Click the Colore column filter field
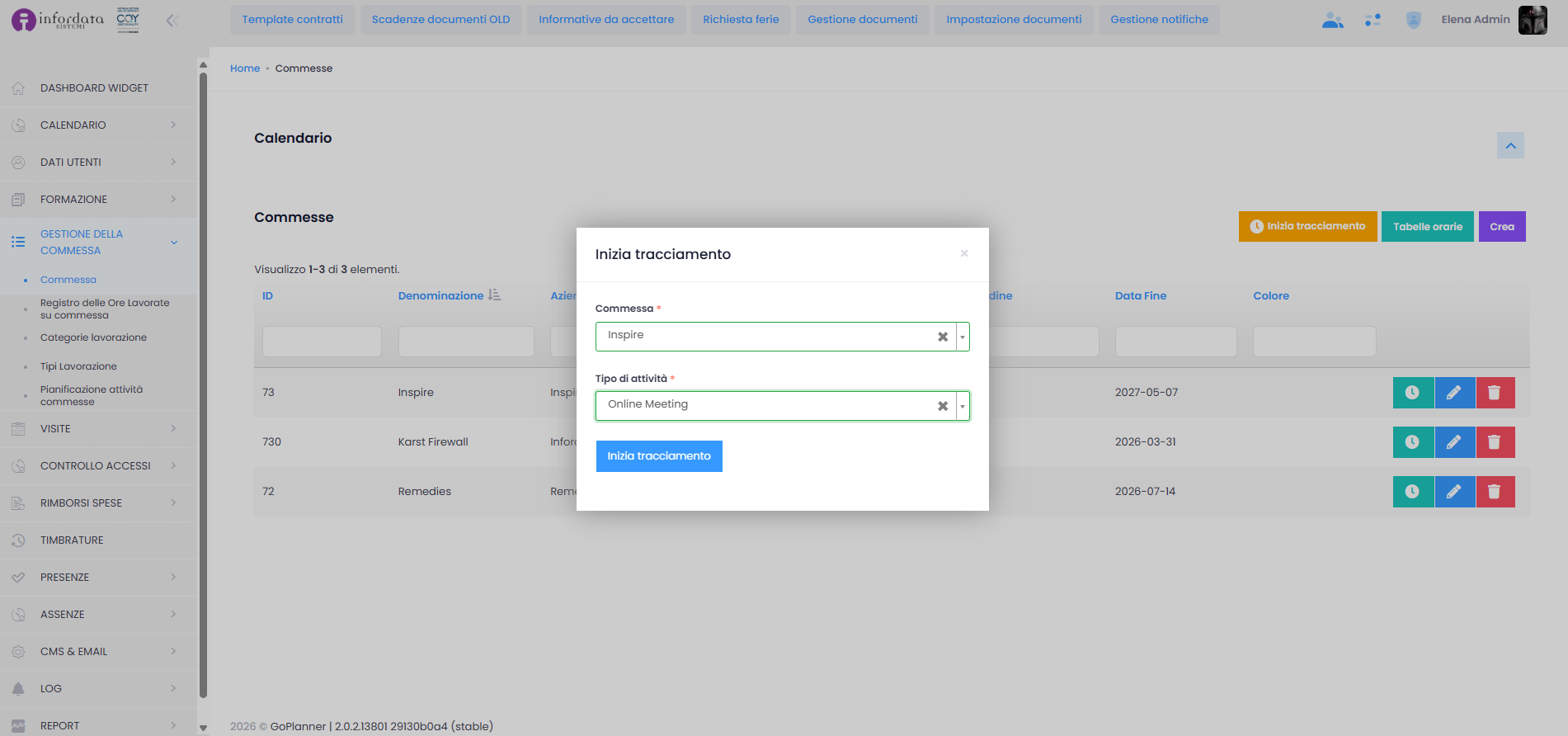Viewport: 1568px width, 736px height. [x=1314, y=342]
